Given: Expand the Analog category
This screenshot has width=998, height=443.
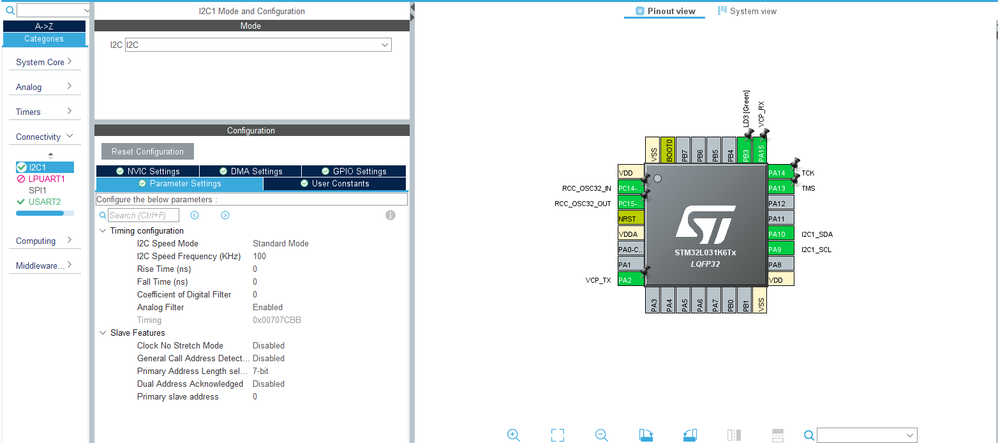Looking at the screenshot, I should coord(44,87).
